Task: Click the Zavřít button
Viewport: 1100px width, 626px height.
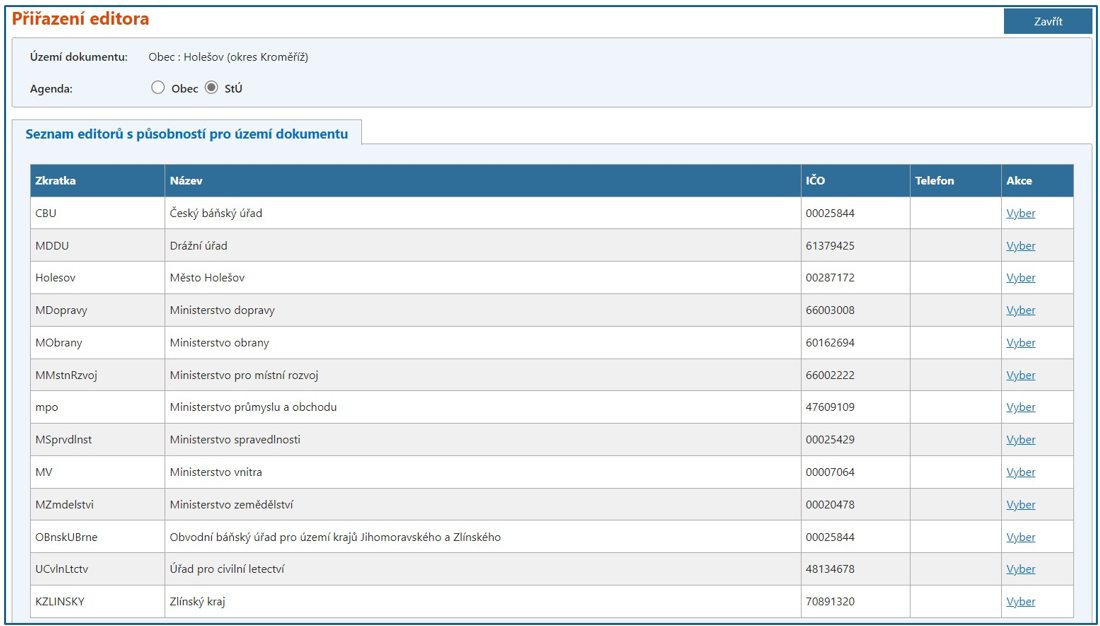Action: point(1047,21)
